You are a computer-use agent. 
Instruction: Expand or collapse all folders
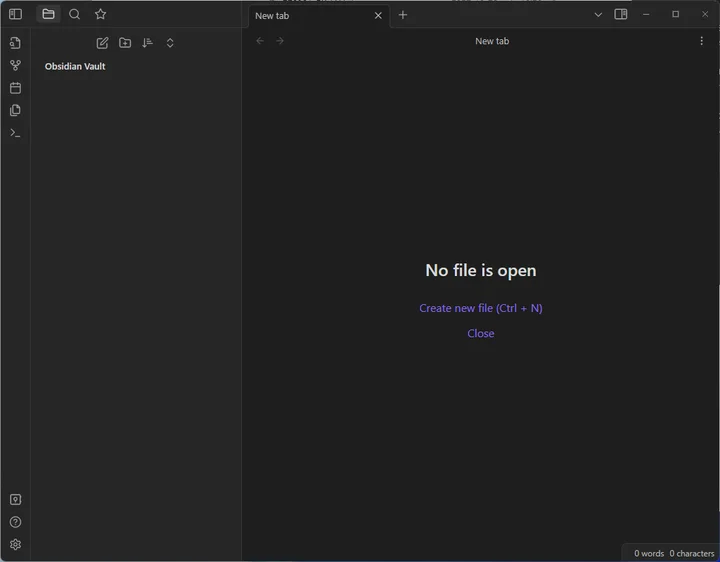pos(170,43)
